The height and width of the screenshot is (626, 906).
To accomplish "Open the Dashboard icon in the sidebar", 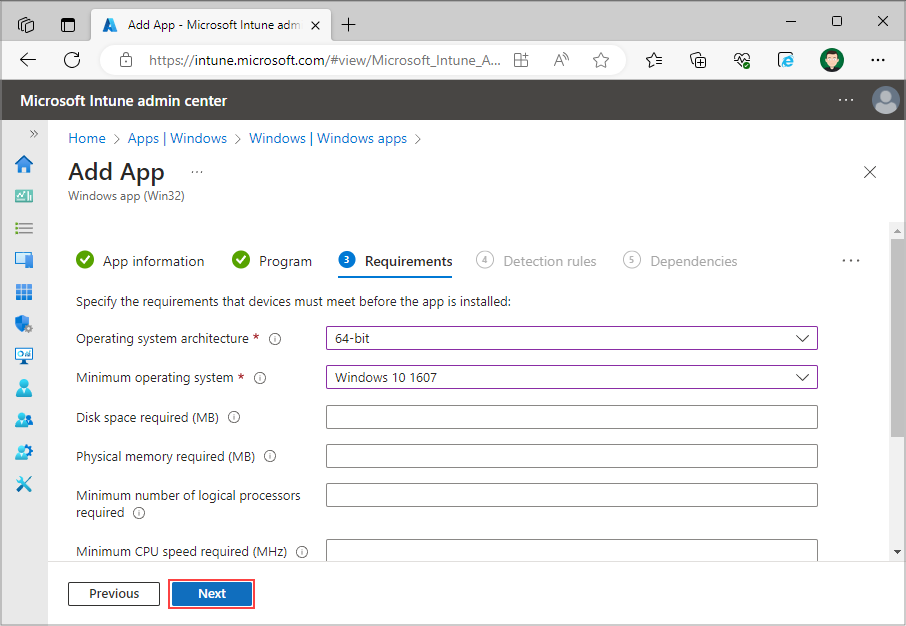I will click(24, 197).
